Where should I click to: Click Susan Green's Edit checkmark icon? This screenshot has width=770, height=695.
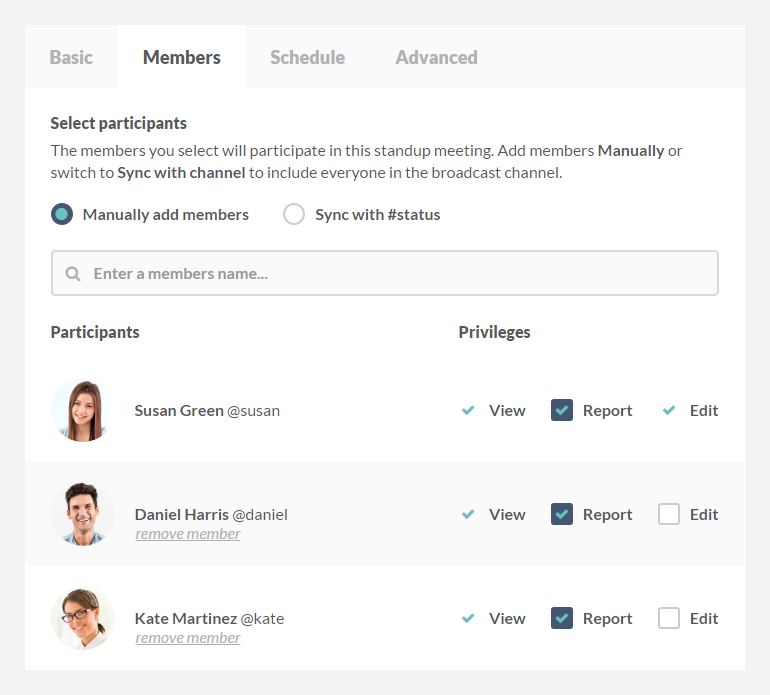(x=669, y=410)
